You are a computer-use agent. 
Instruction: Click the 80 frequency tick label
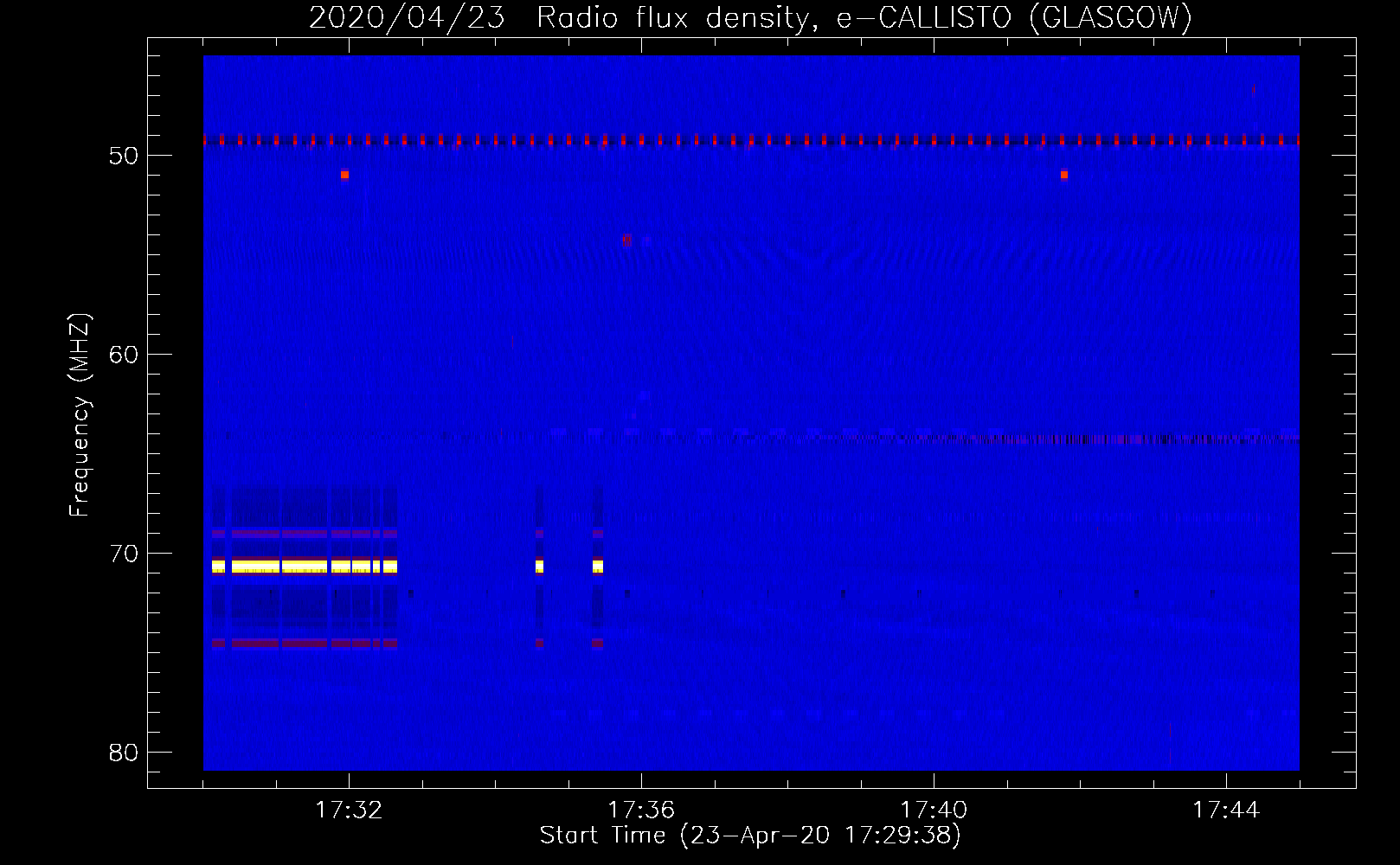point(124,753)
